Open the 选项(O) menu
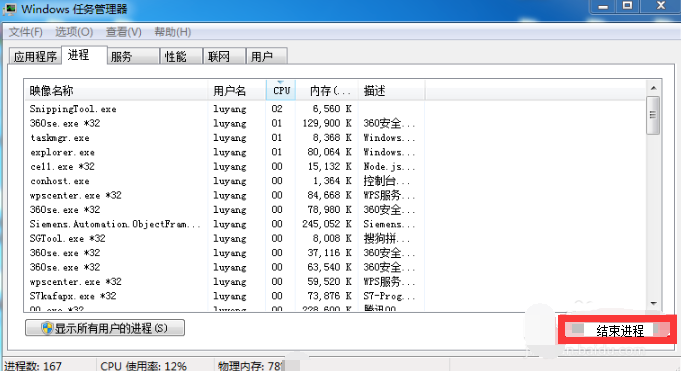 tap(74, 32)
